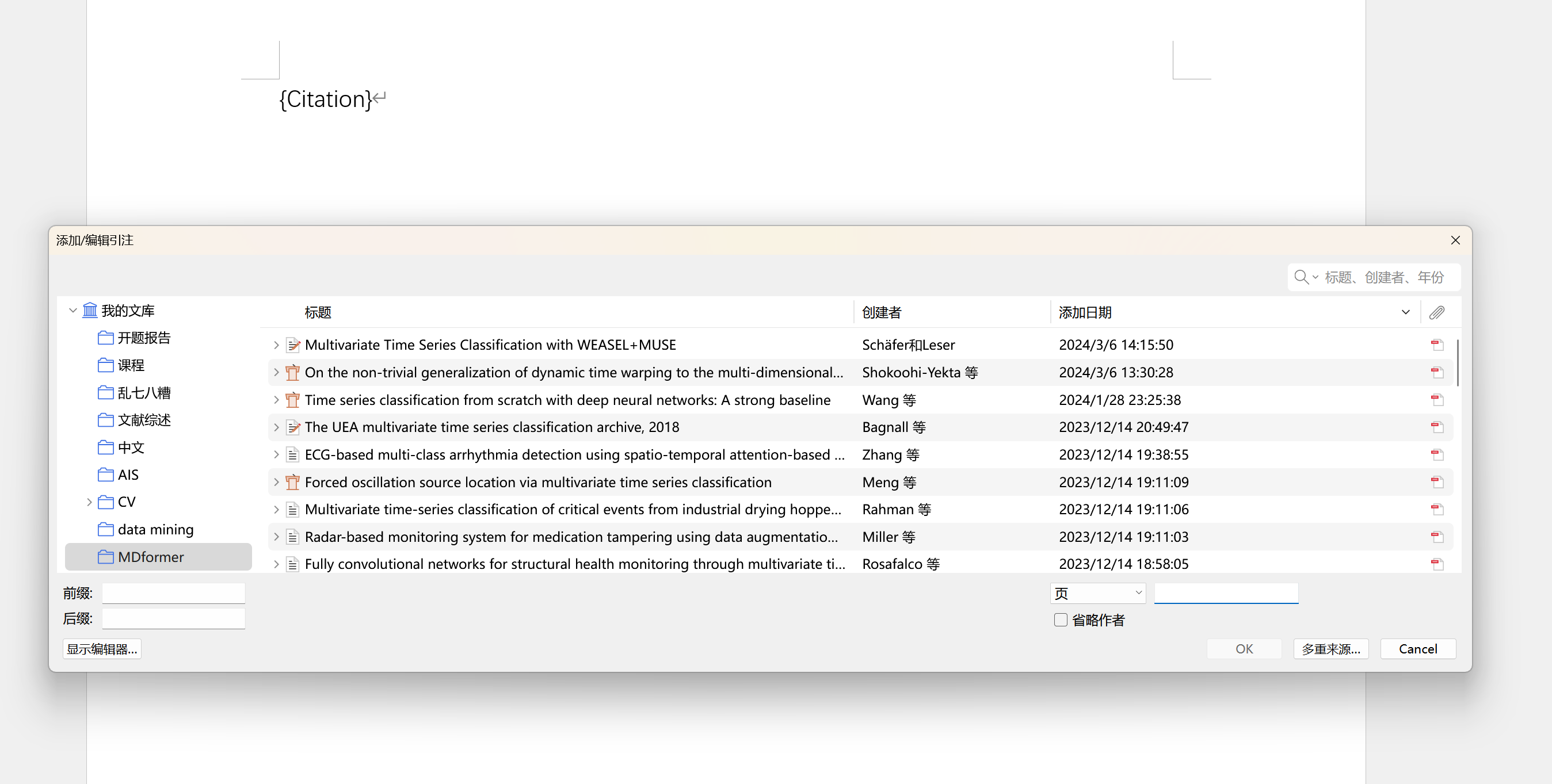Select the MDformer collection

tap(151, 557)
